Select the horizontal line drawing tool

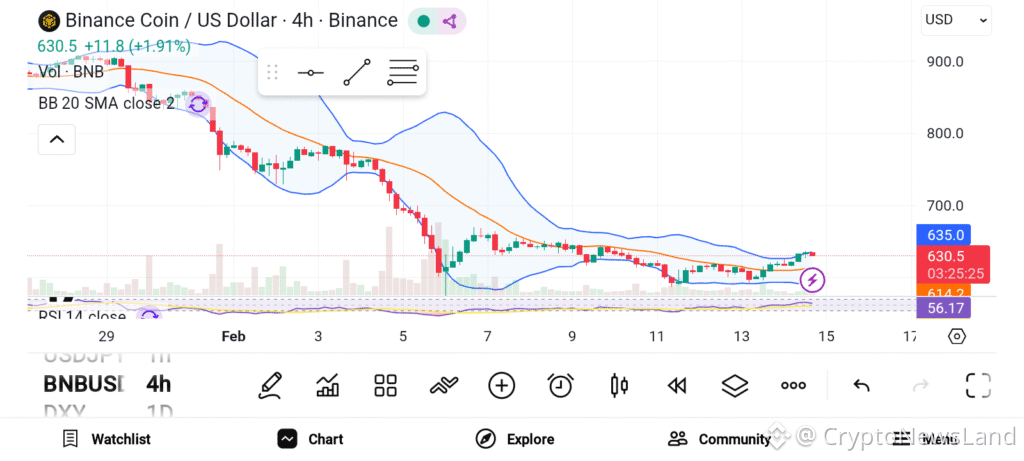coord(310,72)
